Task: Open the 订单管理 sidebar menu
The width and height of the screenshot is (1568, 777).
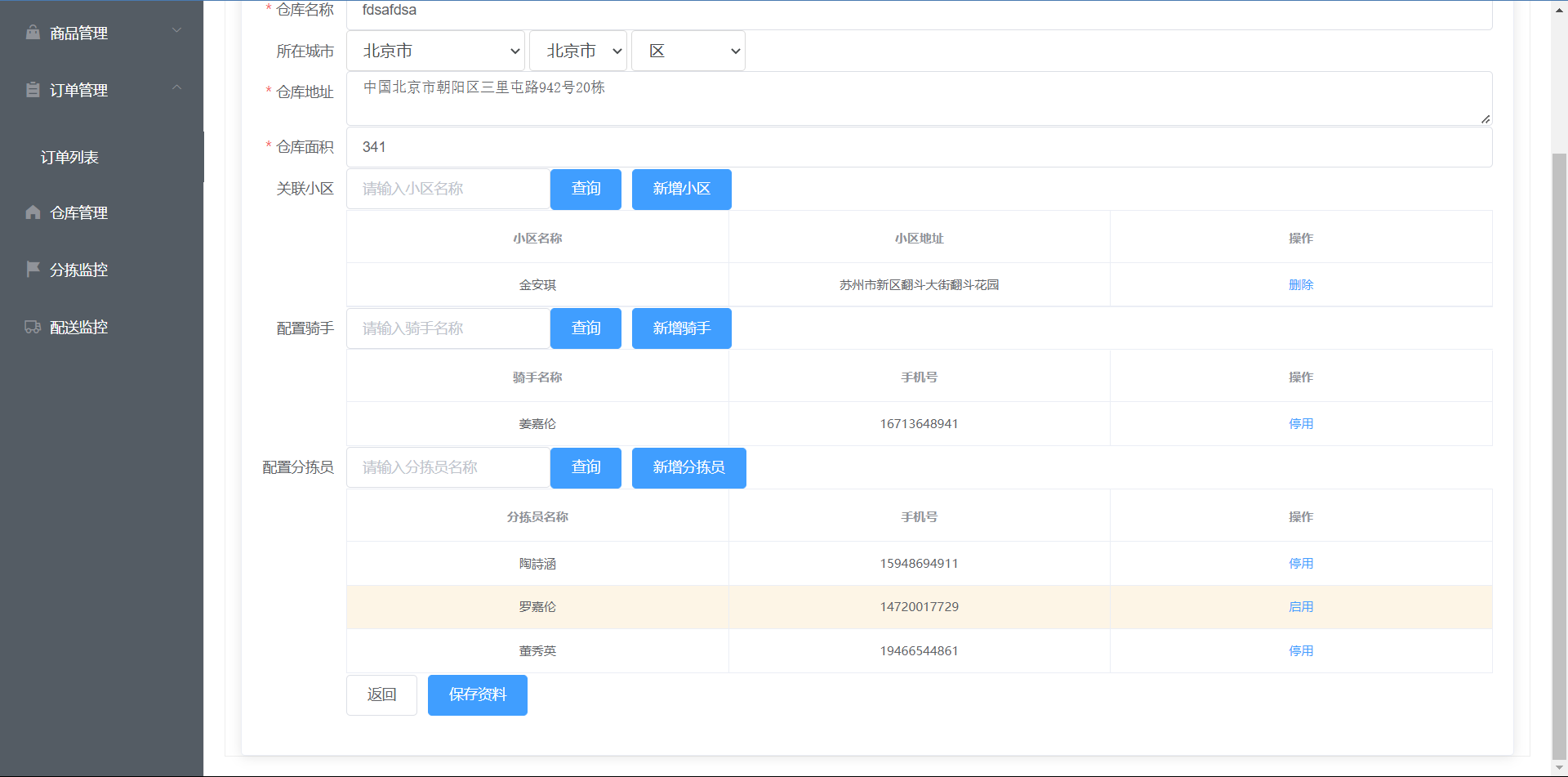Action: 101,90
